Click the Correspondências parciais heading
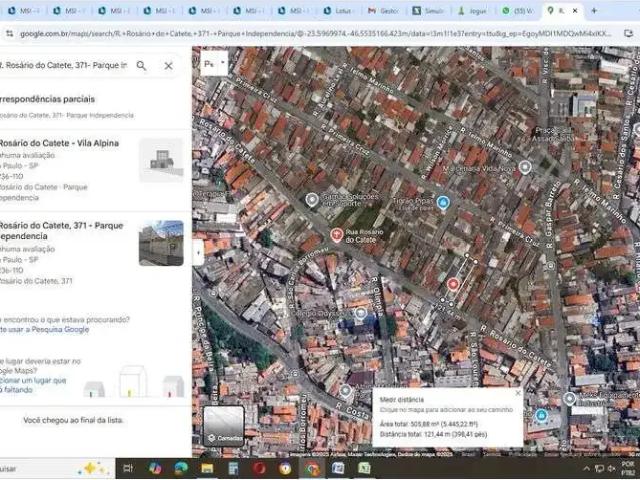 [x=47, y=99]
